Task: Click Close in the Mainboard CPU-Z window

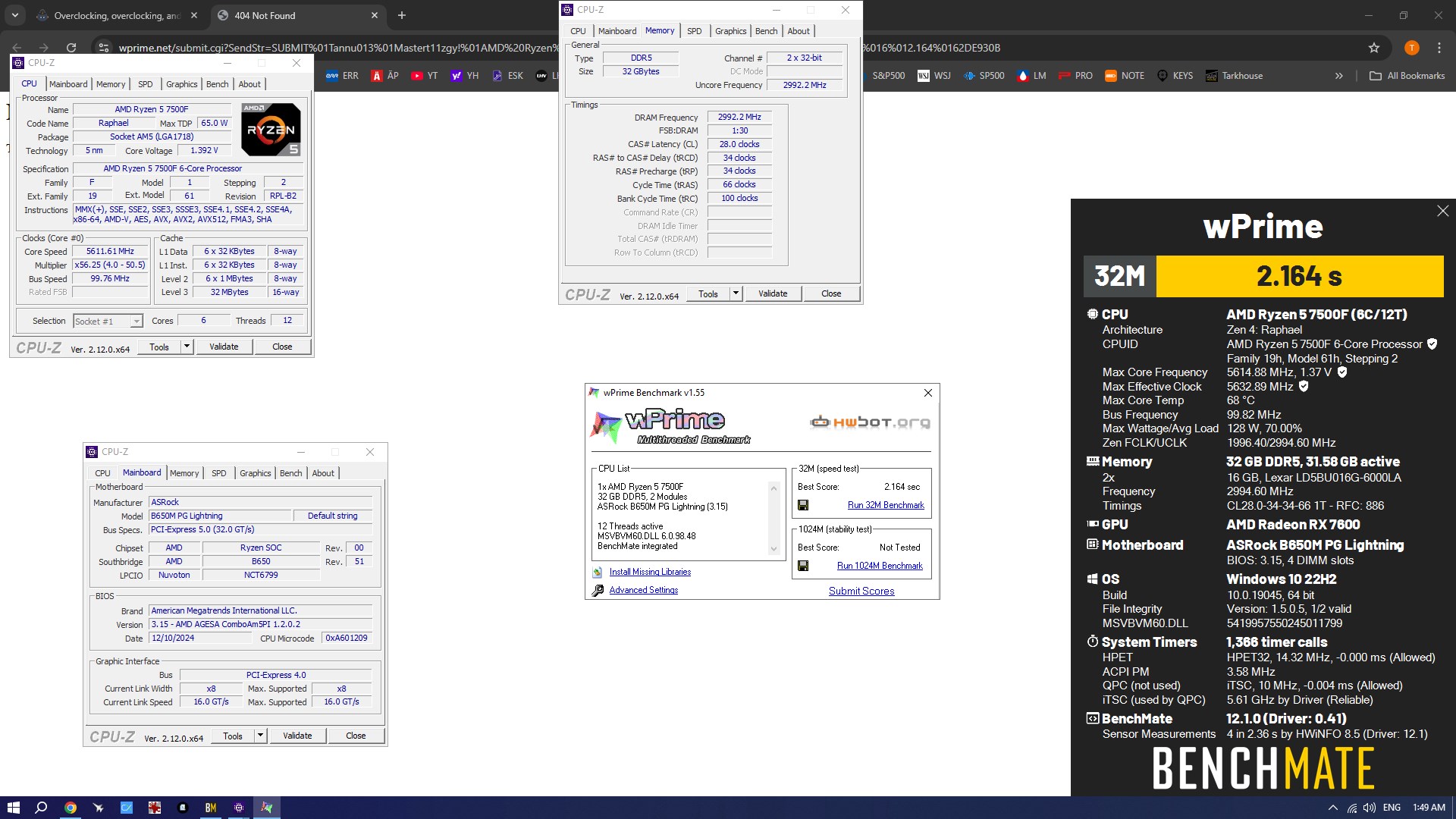Action: click(x=356, y=736)
